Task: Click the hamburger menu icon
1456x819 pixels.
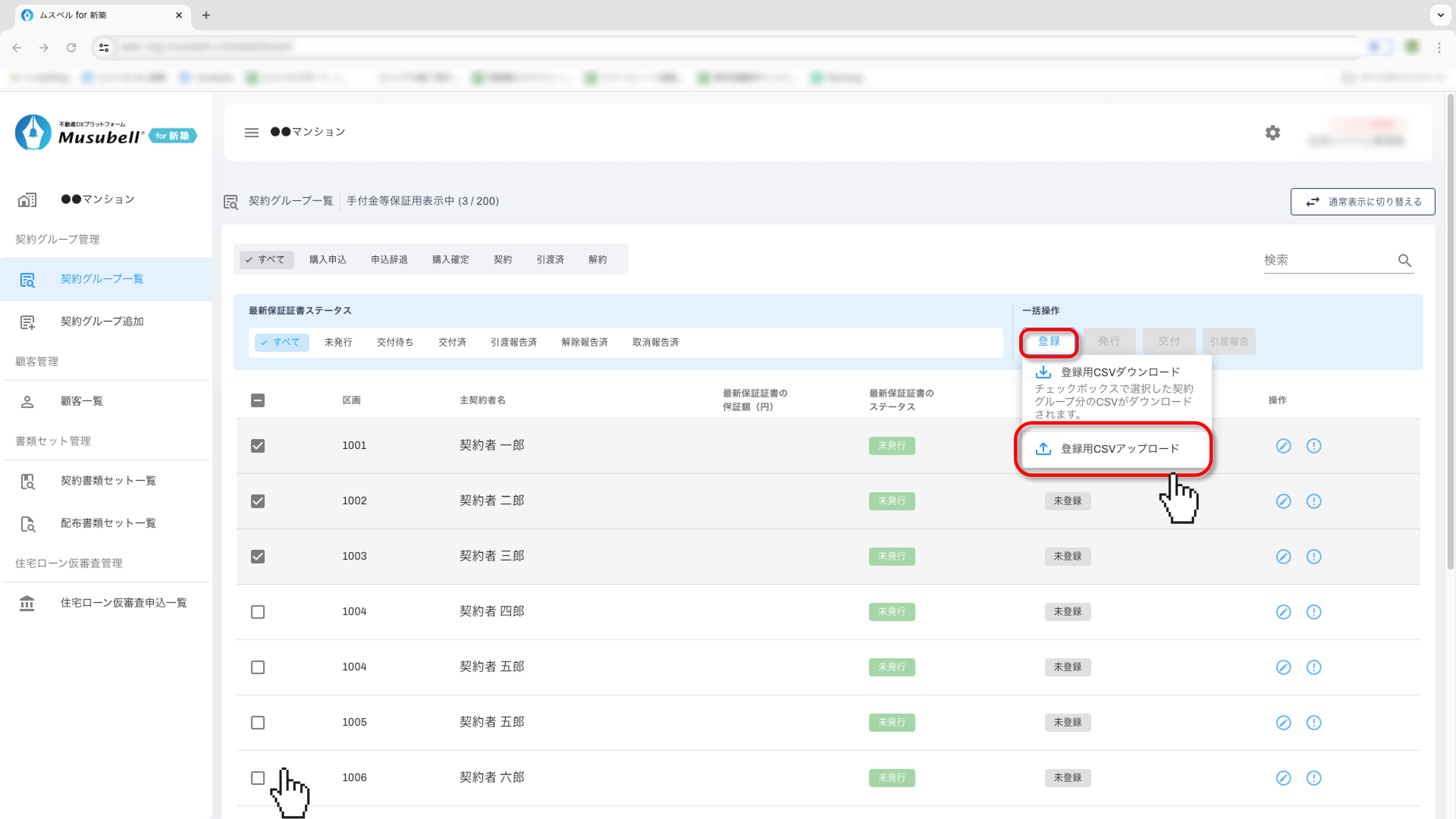Action: click(x=251, y=132)
